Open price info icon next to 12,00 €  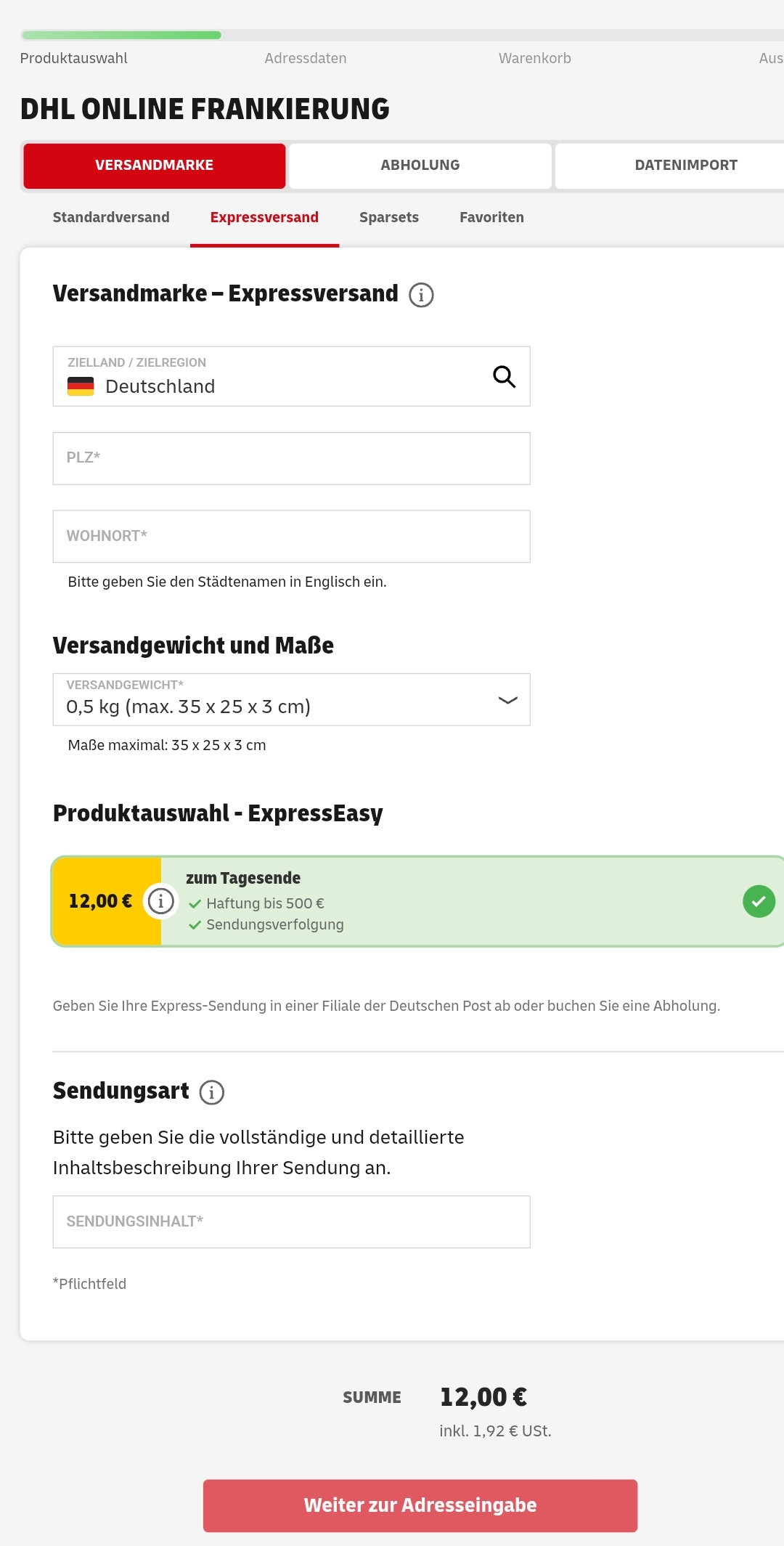point(161,901)
